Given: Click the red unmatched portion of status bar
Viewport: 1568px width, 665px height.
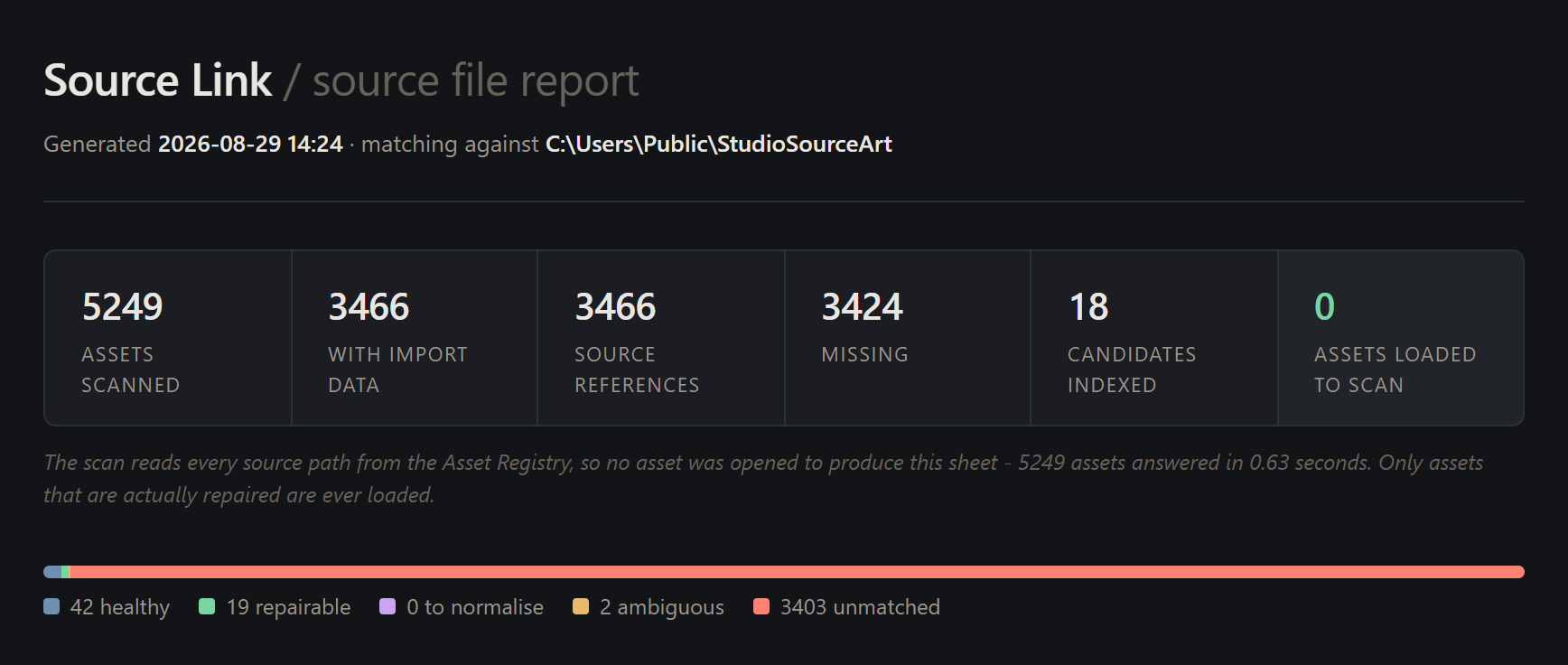Looking at the screenshot, I should pyautogui.click(x=797, y=572).
